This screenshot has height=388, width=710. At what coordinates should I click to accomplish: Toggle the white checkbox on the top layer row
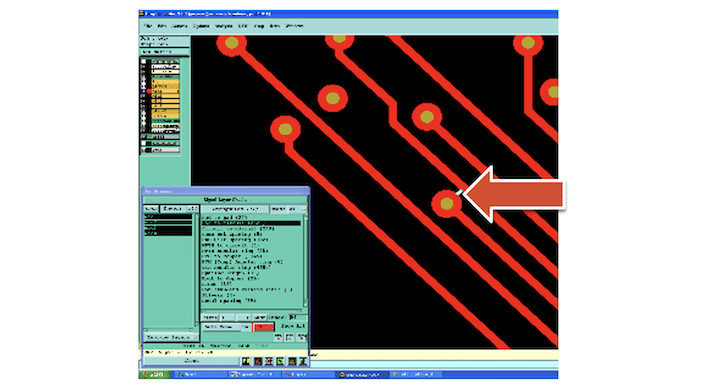[143, 61]
